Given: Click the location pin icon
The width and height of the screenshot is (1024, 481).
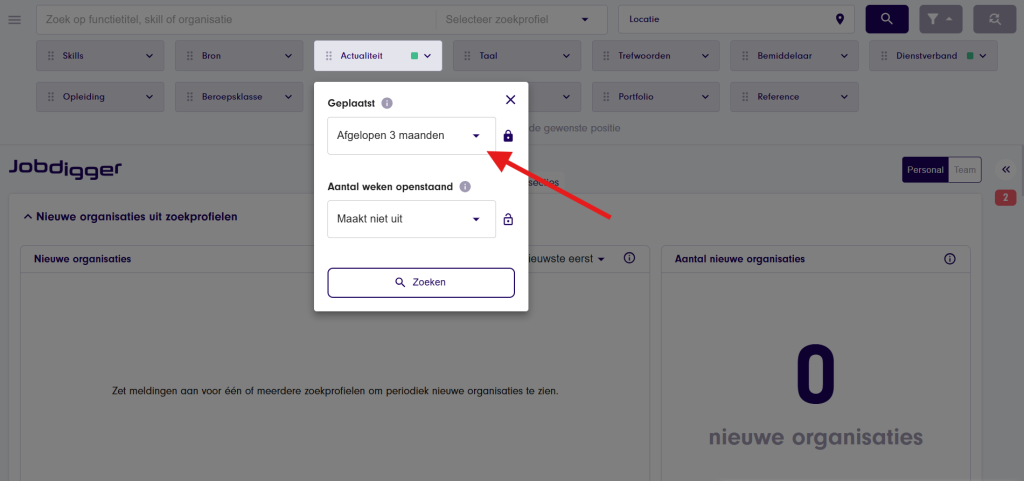Looking at the screenshot, I should [840, 19].
